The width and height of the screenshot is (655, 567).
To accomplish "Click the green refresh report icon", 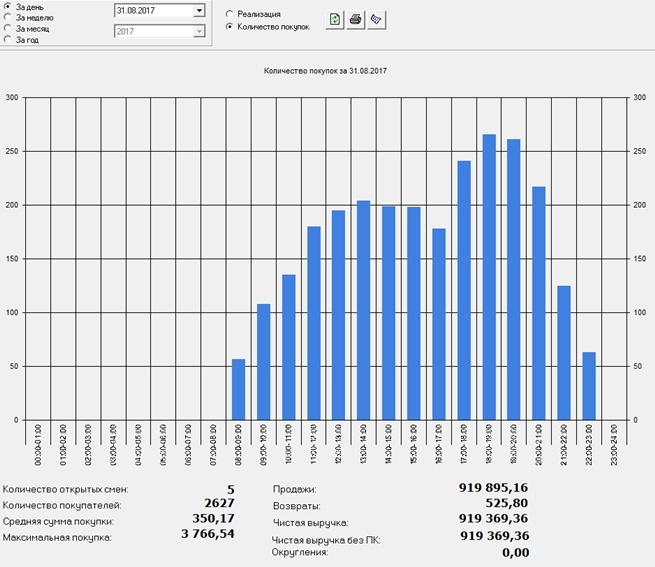I will pos(335,20).
